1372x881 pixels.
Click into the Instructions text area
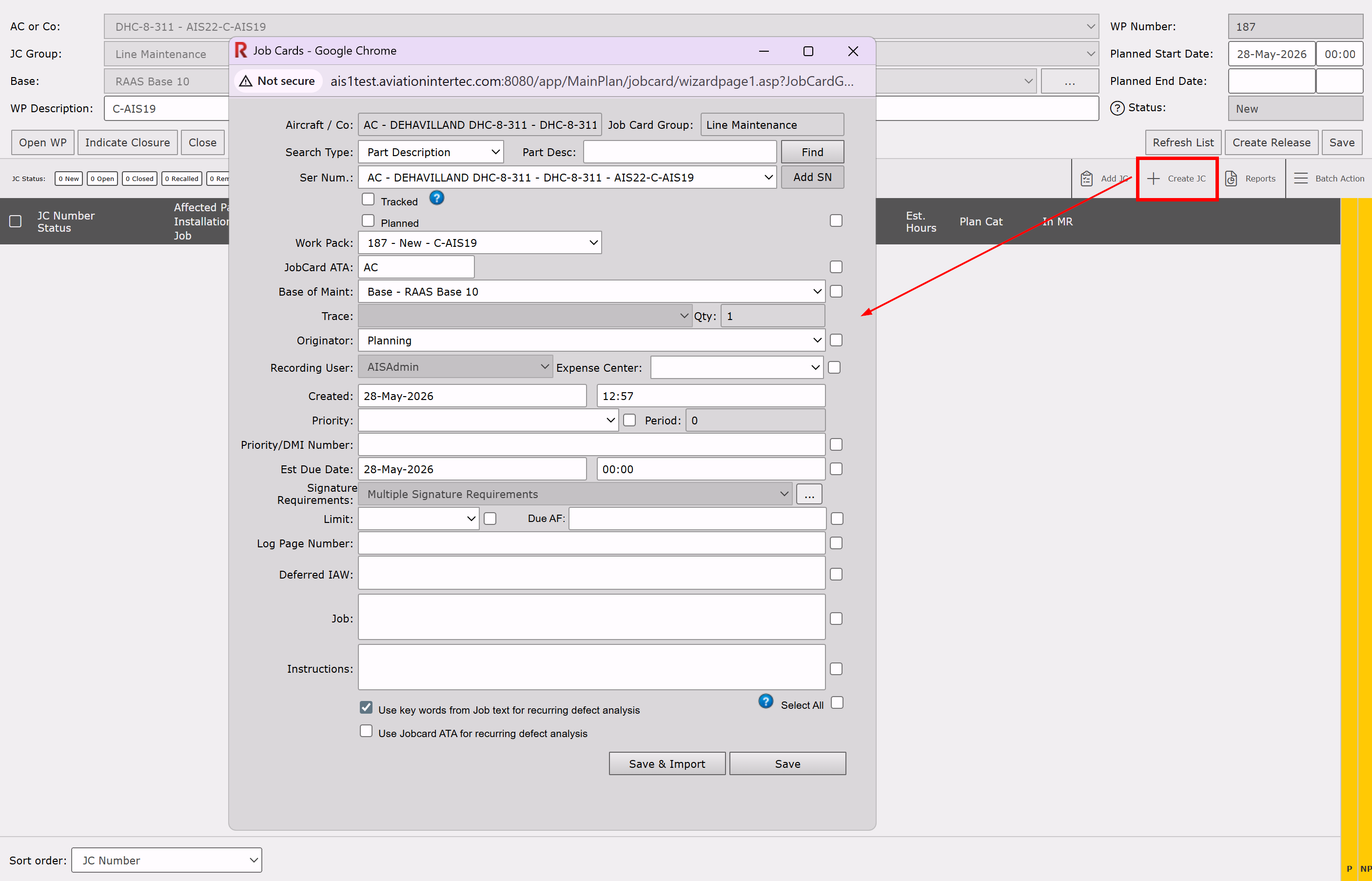pos(592,667)
